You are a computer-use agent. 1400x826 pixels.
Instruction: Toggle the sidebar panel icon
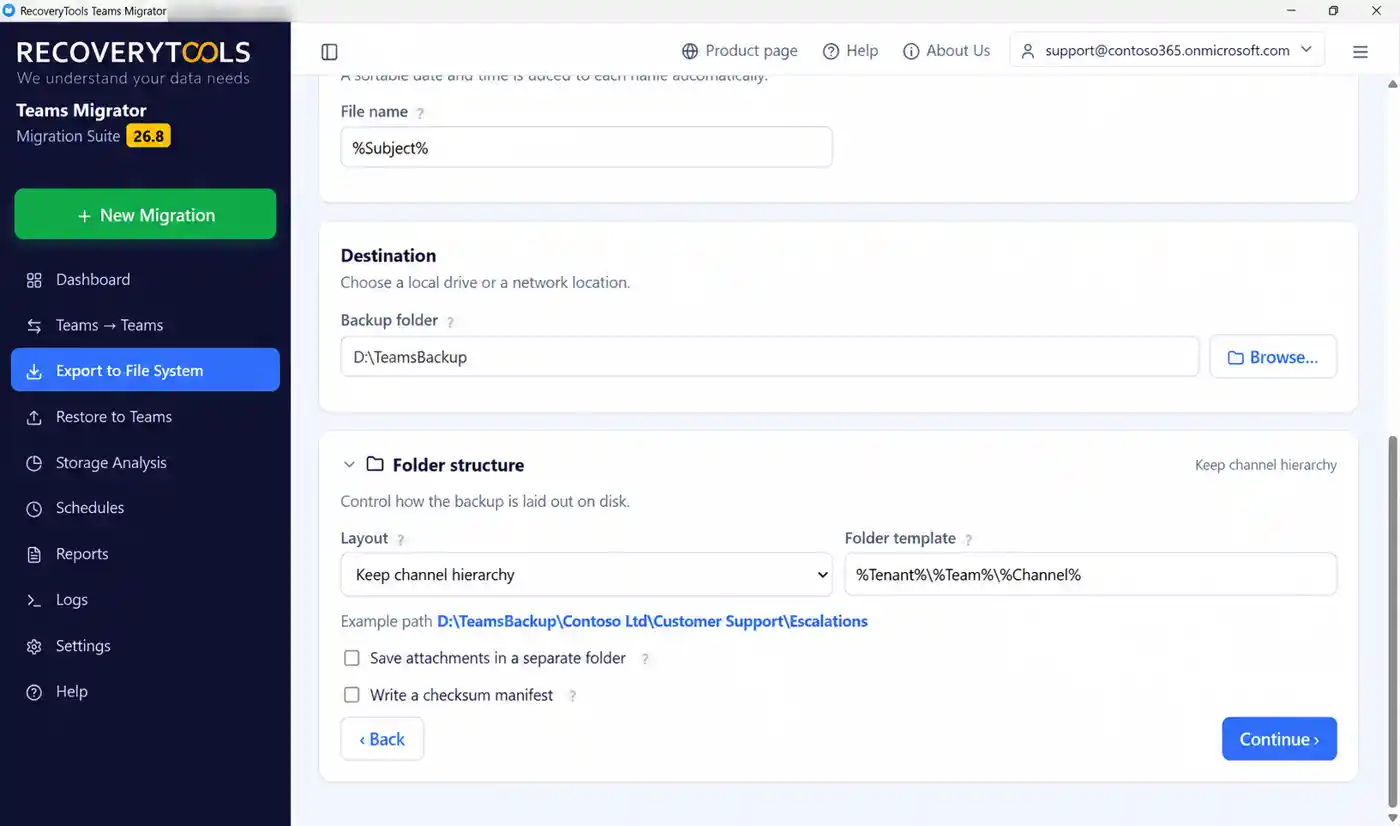point(329,51)
